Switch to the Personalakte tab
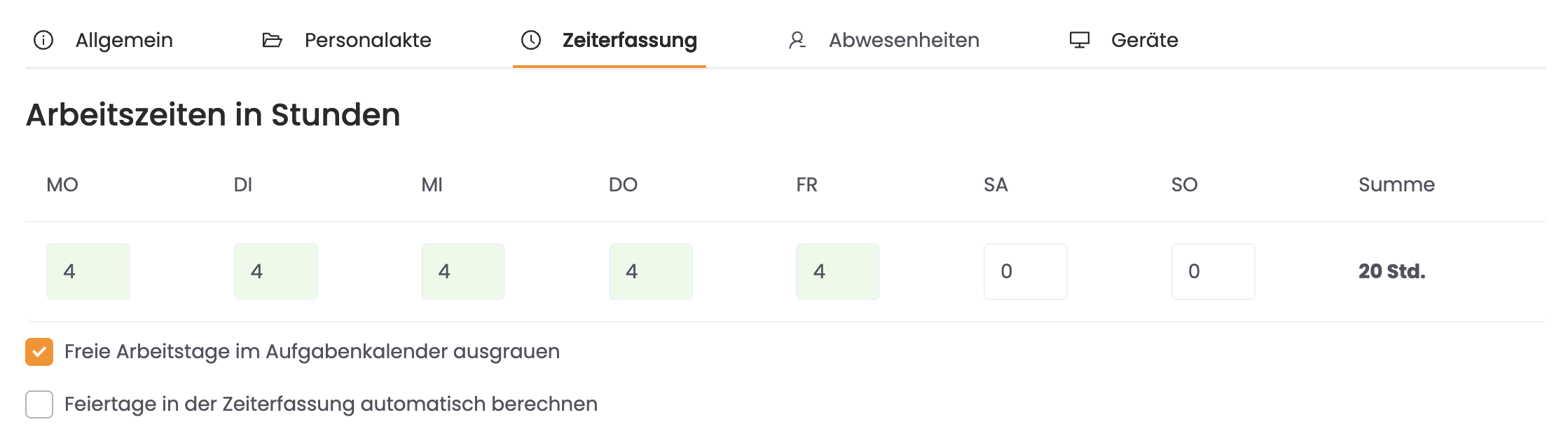This screenshot has width=1568, height=436. coord(368,41)
